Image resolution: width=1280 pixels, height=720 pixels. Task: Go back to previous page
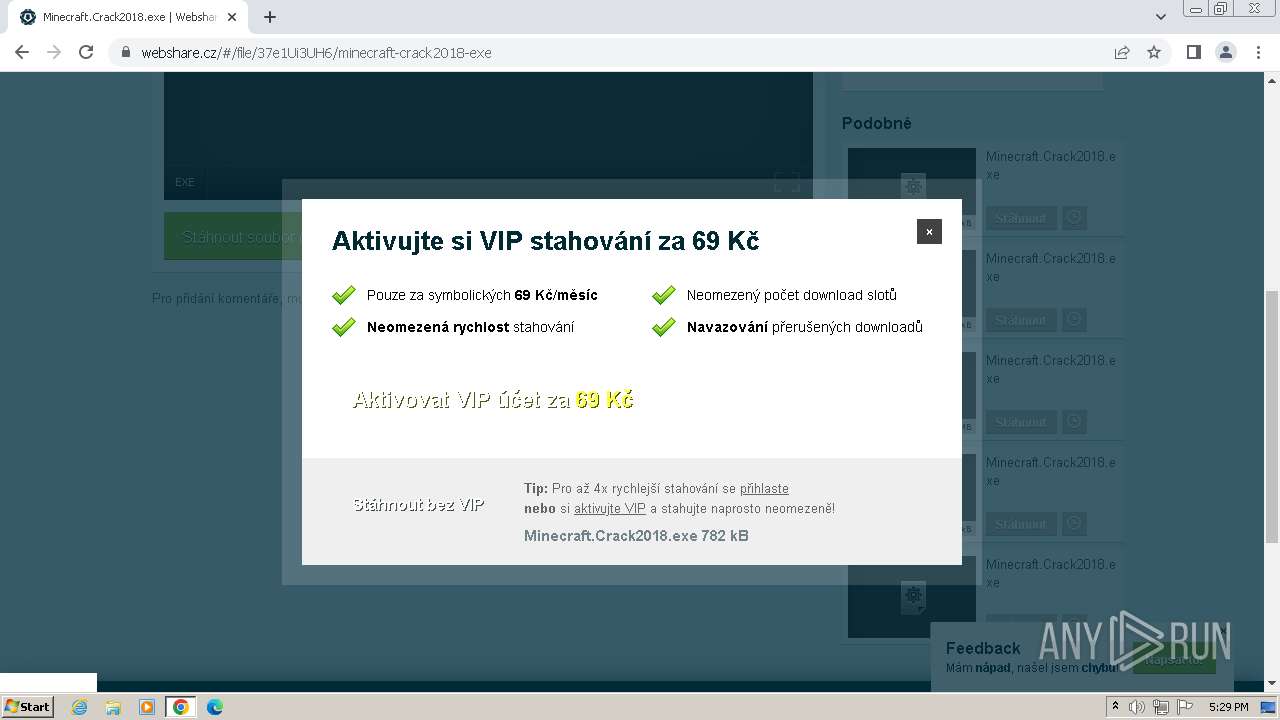(22, 53)
